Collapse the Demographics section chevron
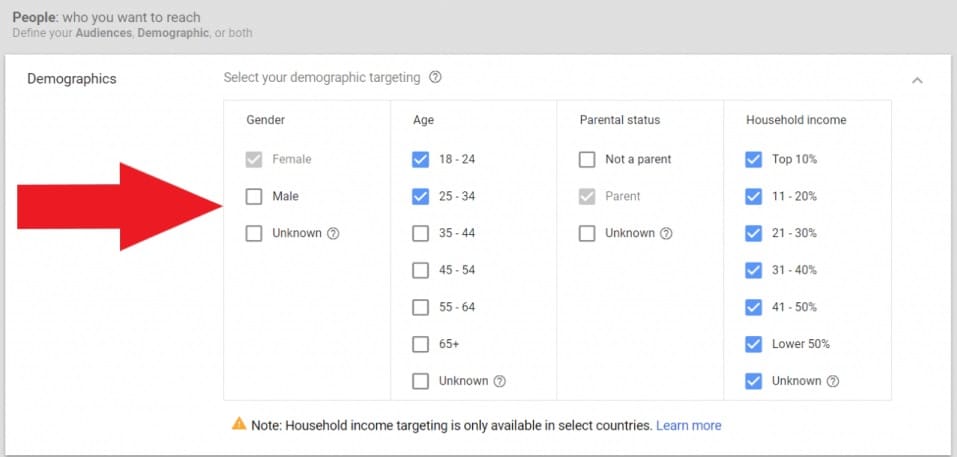957x457 pixels. click(917, 80)
